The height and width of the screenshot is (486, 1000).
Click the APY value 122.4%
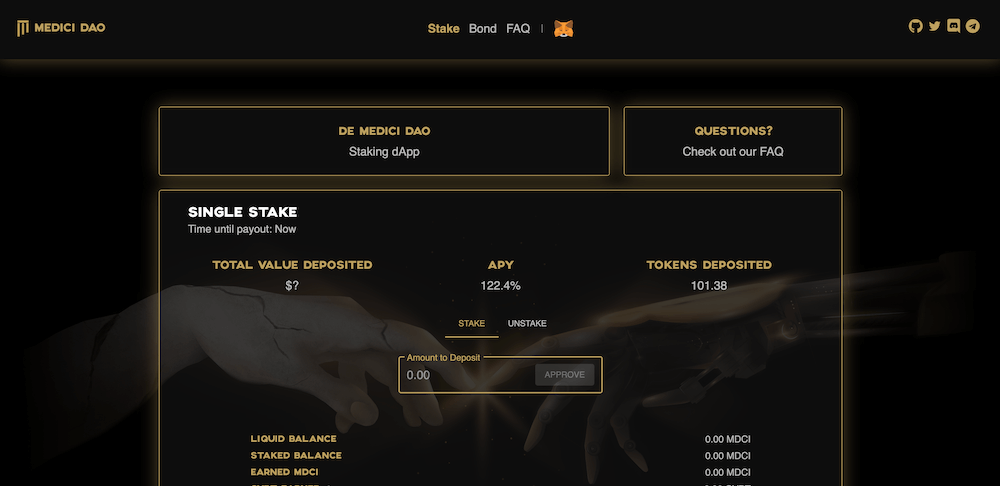tap(500, 286)
